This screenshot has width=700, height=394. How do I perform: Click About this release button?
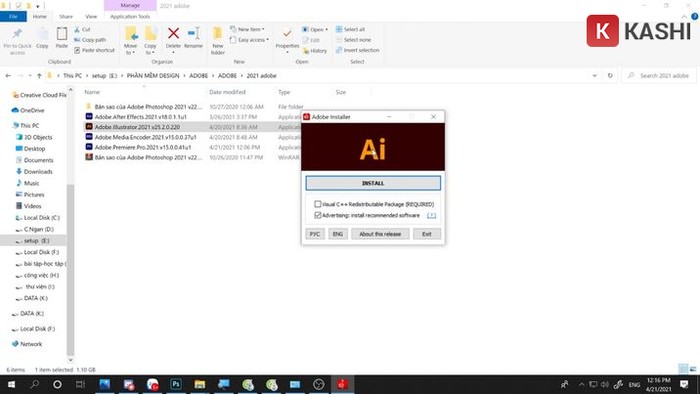pos(380,234)
